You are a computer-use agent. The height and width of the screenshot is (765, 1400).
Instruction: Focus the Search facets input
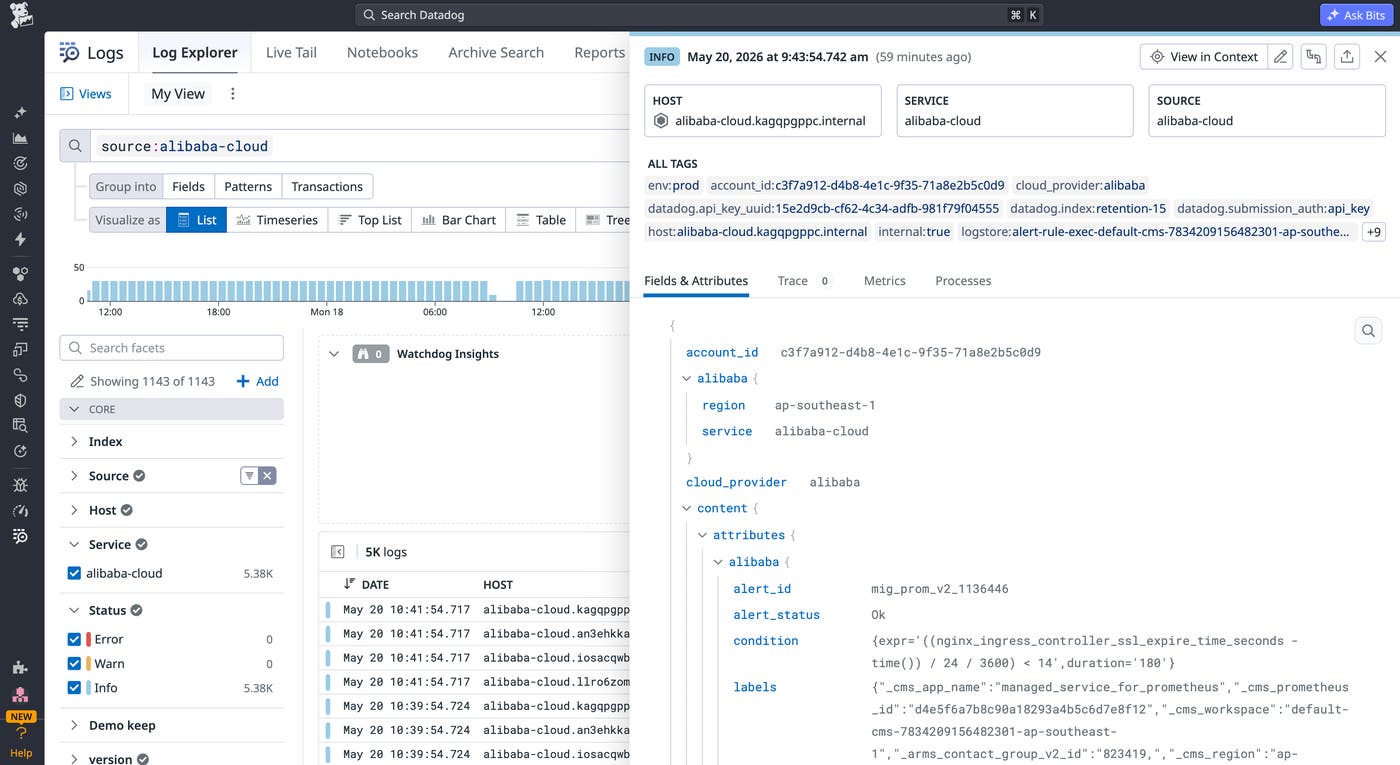(x=172, y=348)
